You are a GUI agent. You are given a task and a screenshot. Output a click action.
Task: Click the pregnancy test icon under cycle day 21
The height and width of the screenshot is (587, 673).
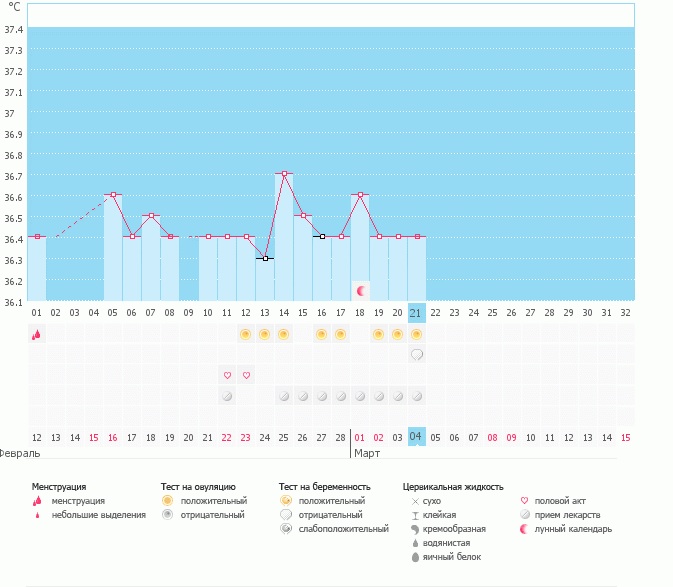pos(417,355)
